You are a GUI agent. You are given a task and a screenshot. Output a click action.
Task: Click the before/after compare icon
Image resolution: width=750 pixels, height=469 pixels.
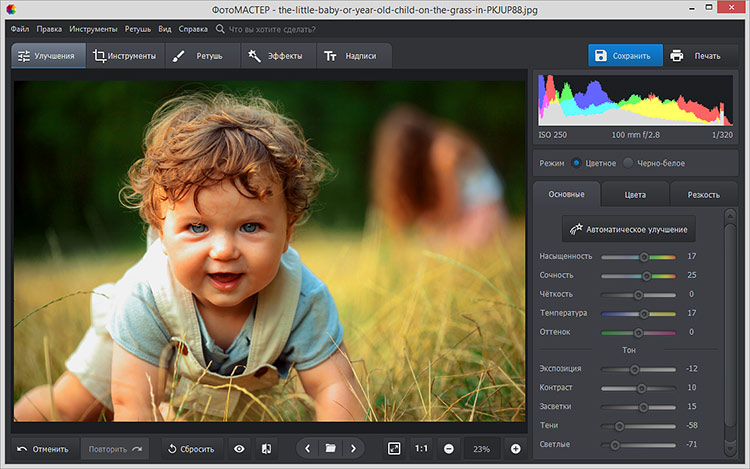(265, 449)
